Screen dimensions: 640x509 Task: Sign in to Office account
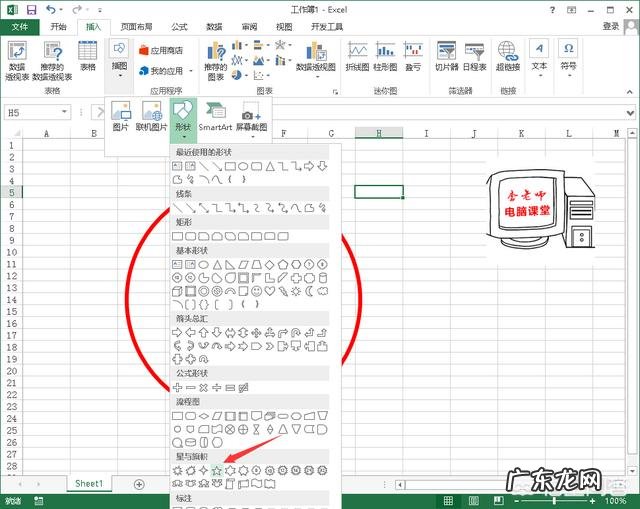(x=611, y=26)
